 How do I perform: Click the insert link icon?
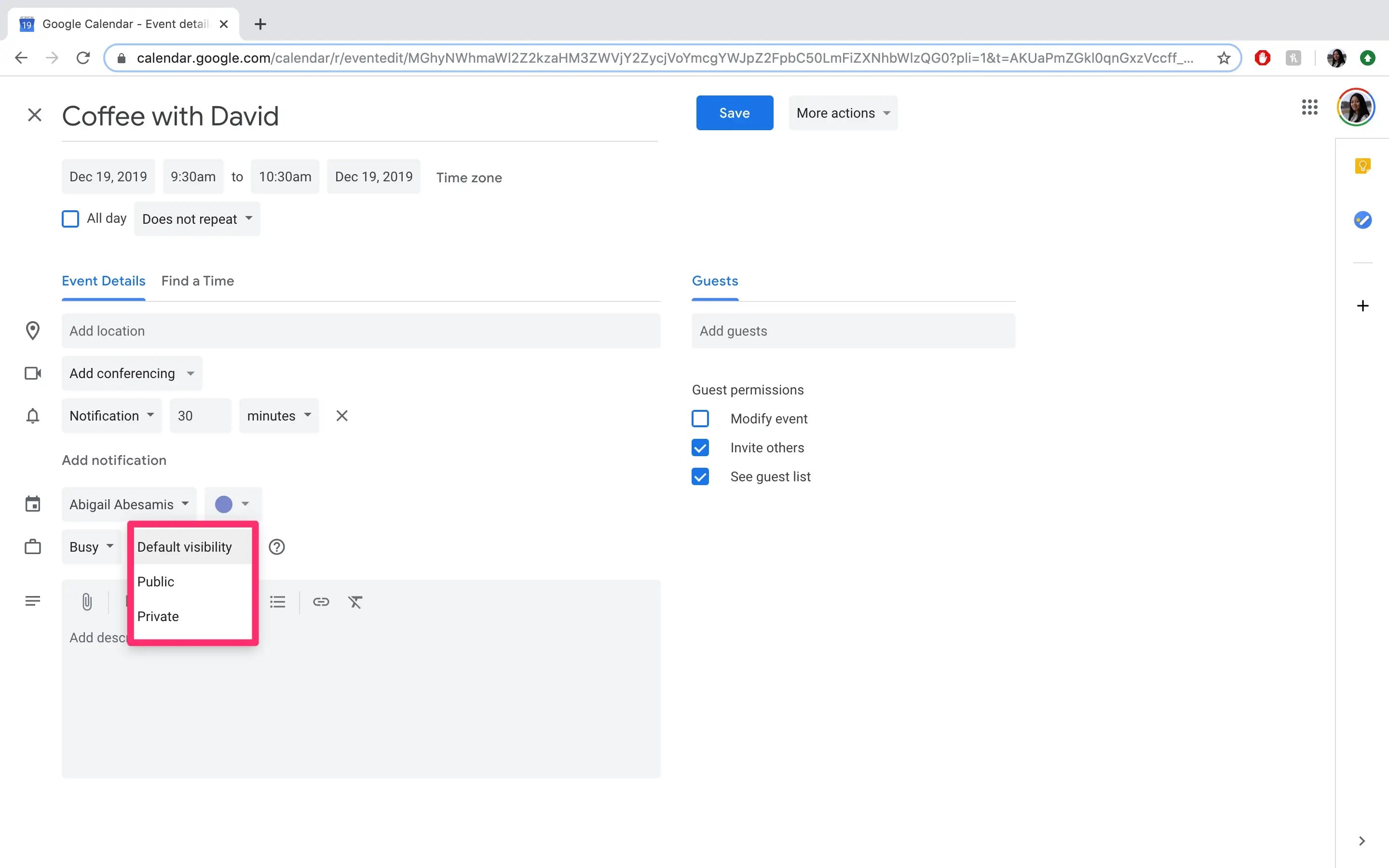(x=321, y=602)
